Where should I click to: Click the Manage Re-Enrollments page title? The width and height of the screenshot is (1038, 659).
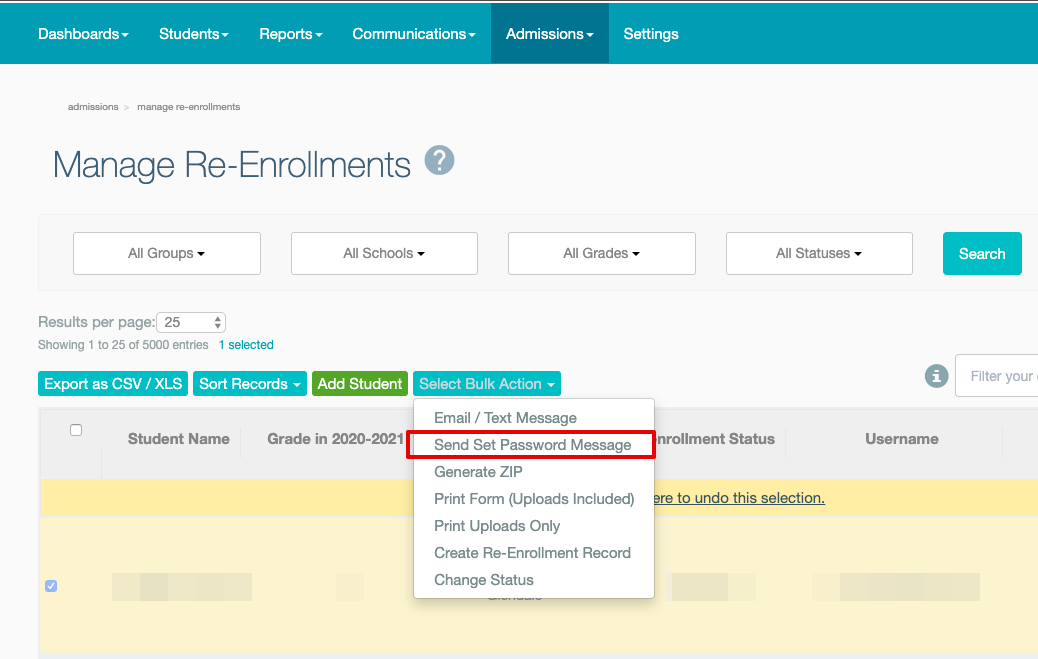pos(232,165)
